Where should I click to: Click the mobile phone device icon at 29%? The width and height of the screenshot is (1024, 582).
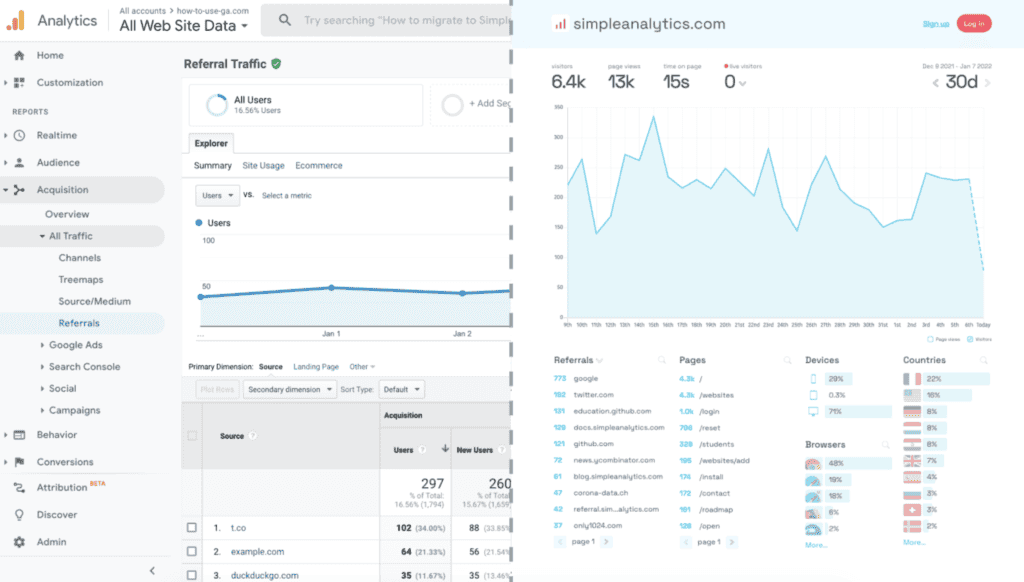(813, 379)
